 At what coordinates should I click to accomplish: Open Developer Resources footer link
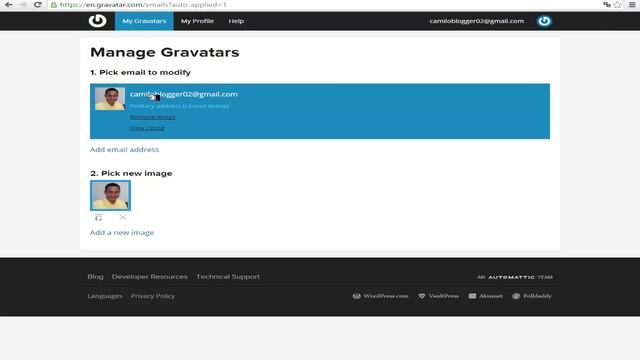(149, 276)
